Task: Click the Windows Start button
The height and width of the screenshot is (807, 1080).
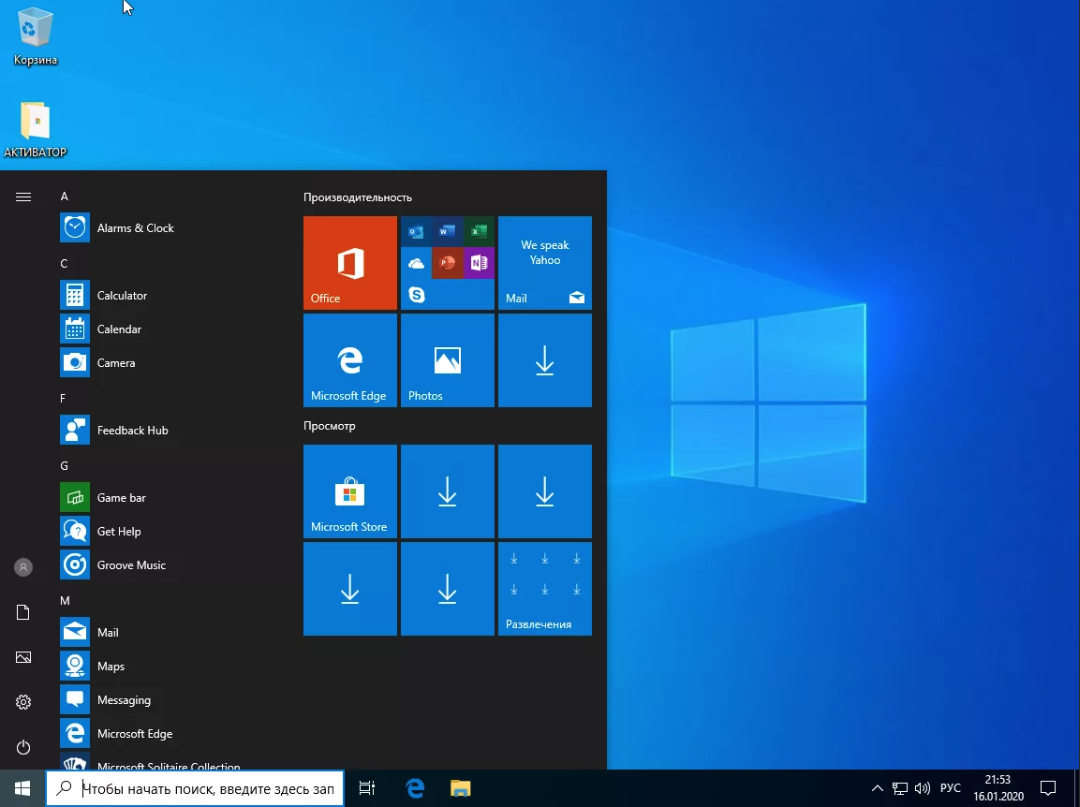Action: pyautogui.click(x=22, y=788)
